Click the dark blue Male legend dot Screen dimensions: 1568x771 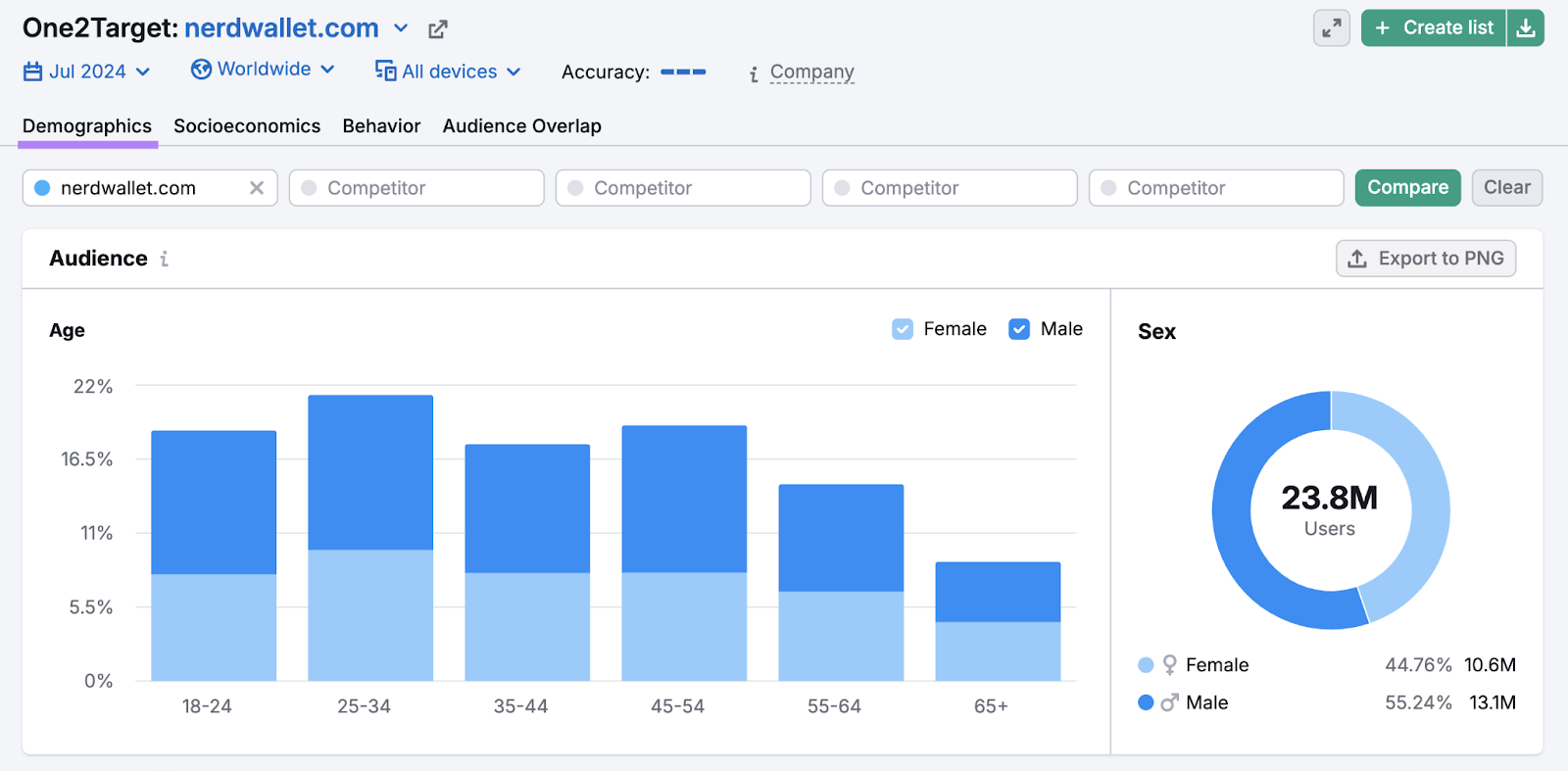click(1146, 702)
